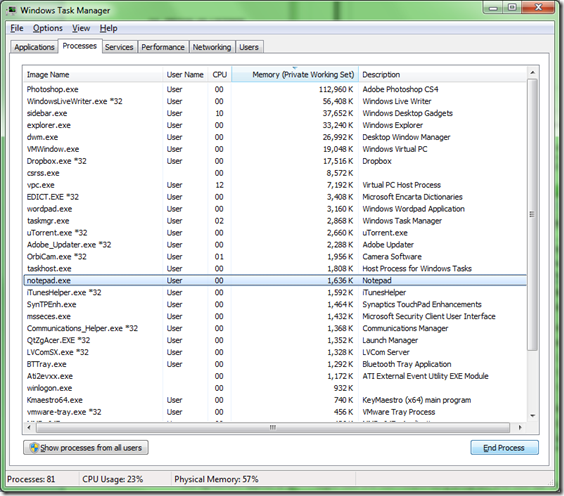Select the wordpad.exe process

[x=275, y=209]
